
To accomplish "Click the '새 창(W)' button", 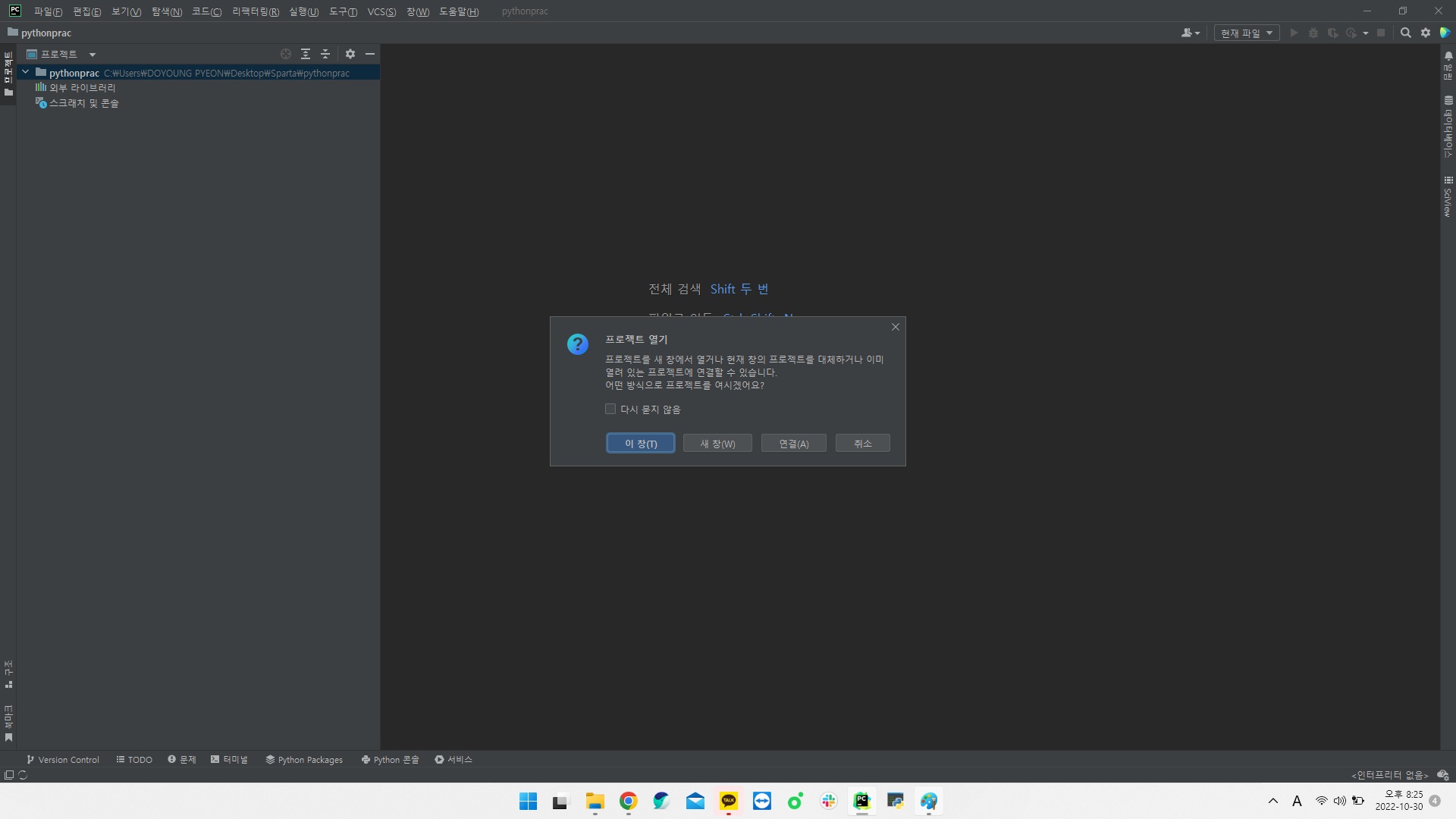I will [x=717, y=444].
